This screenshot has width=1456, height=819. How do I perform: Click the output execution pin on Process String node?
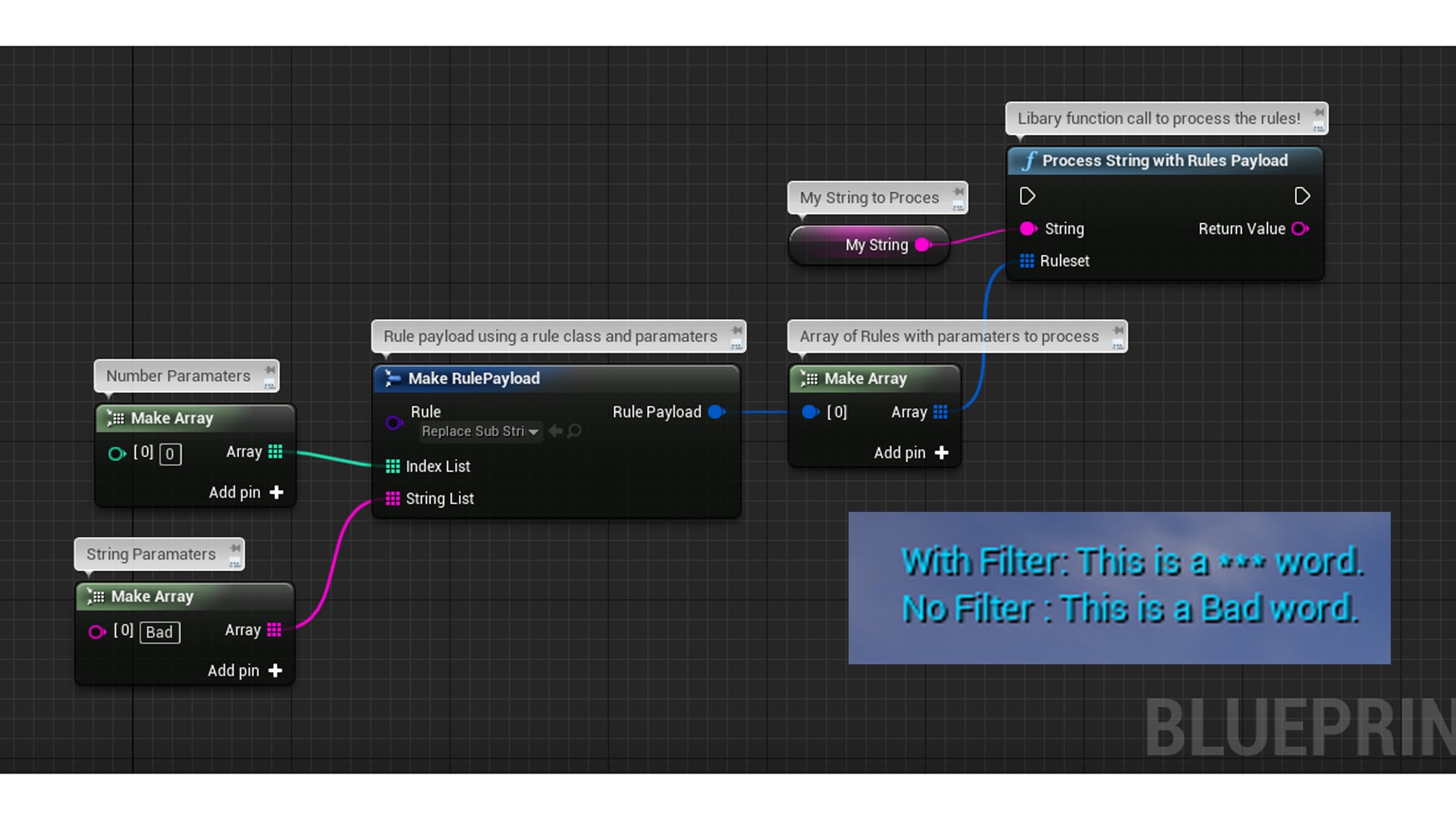[1302, 196]
